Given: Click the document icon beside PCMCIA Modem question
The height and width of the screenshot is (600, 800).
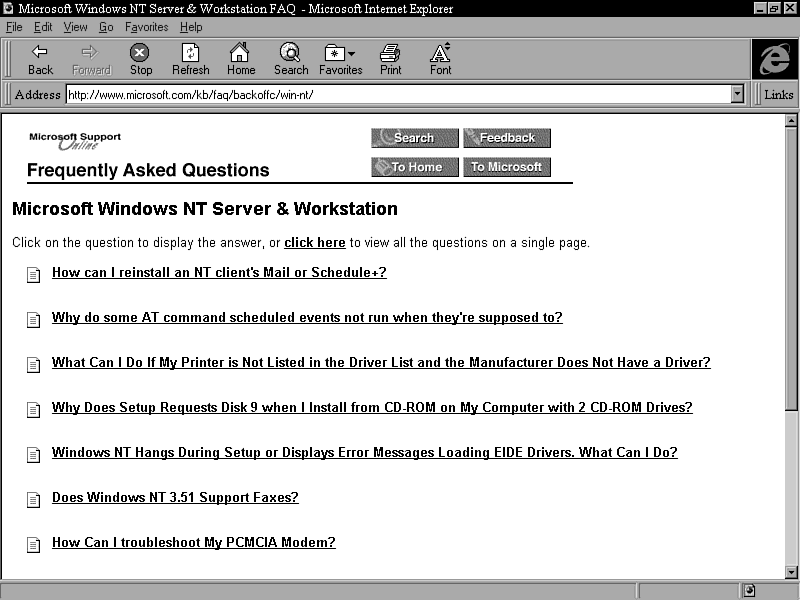Looking at the screenshot, I should coord(33,544).
